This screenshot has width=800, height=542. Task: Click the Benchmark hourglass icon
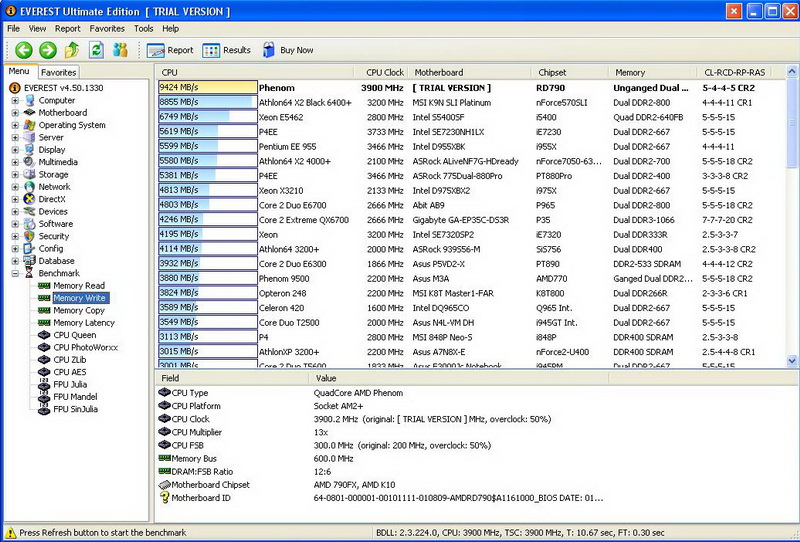pos(30,273)
